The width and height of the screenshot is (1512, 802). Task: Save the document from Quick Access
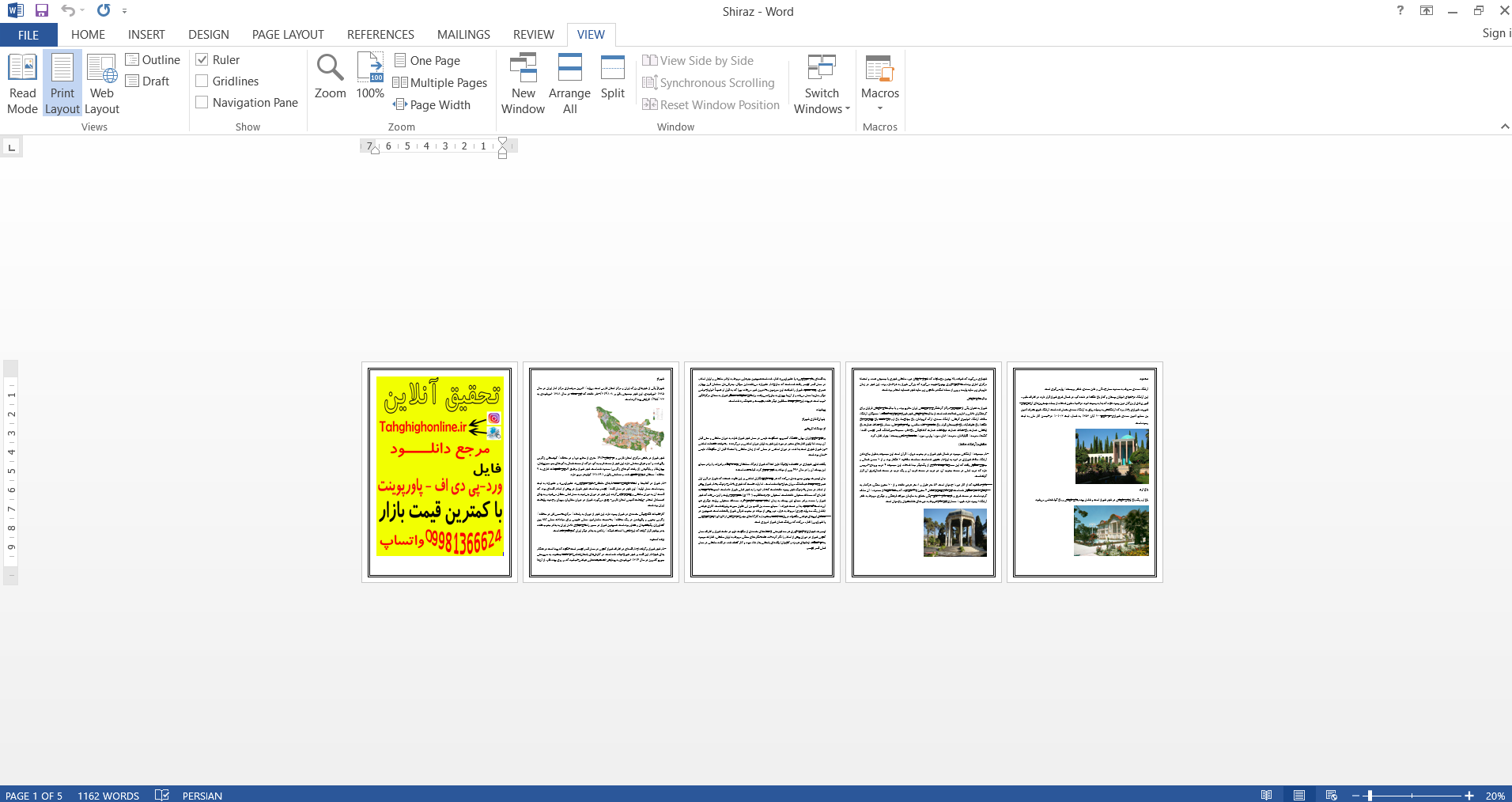pos(42,11)
